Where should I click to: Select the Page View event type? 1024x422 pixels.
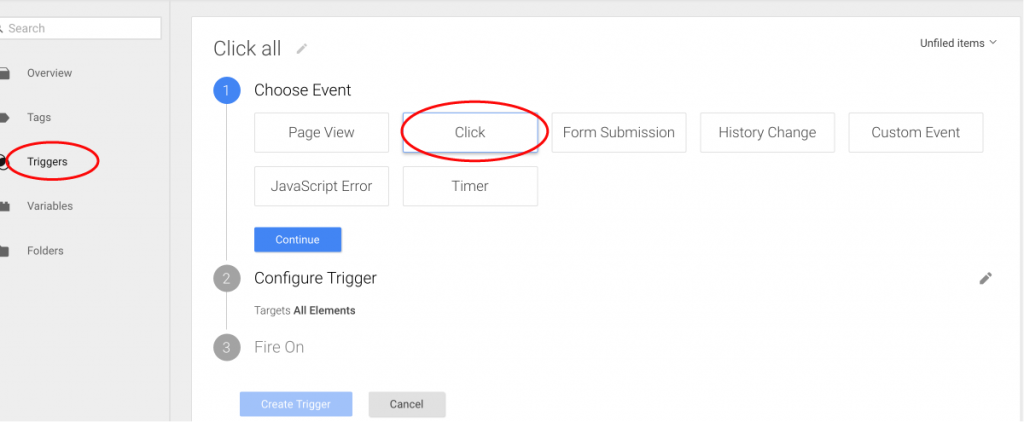[321, 133]
